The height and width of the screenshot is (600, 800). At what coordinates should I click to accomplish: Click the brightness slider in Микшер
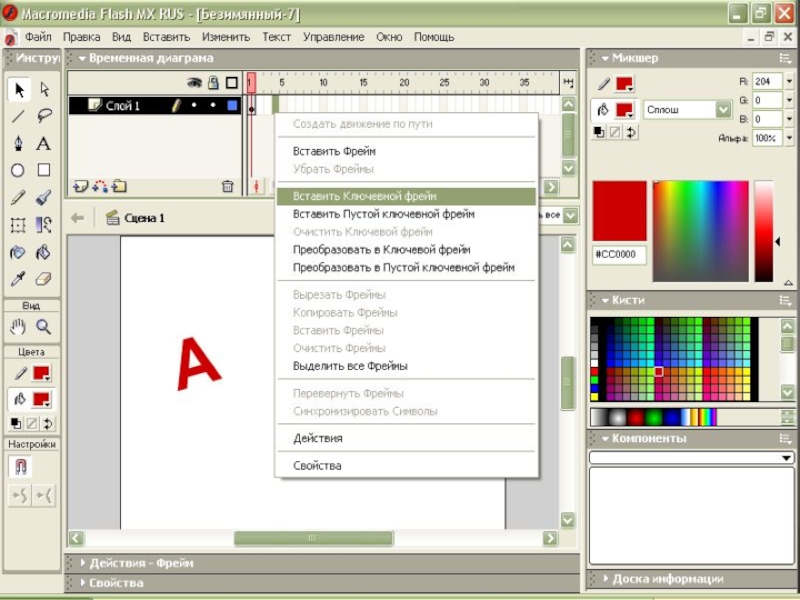point(764,231)
